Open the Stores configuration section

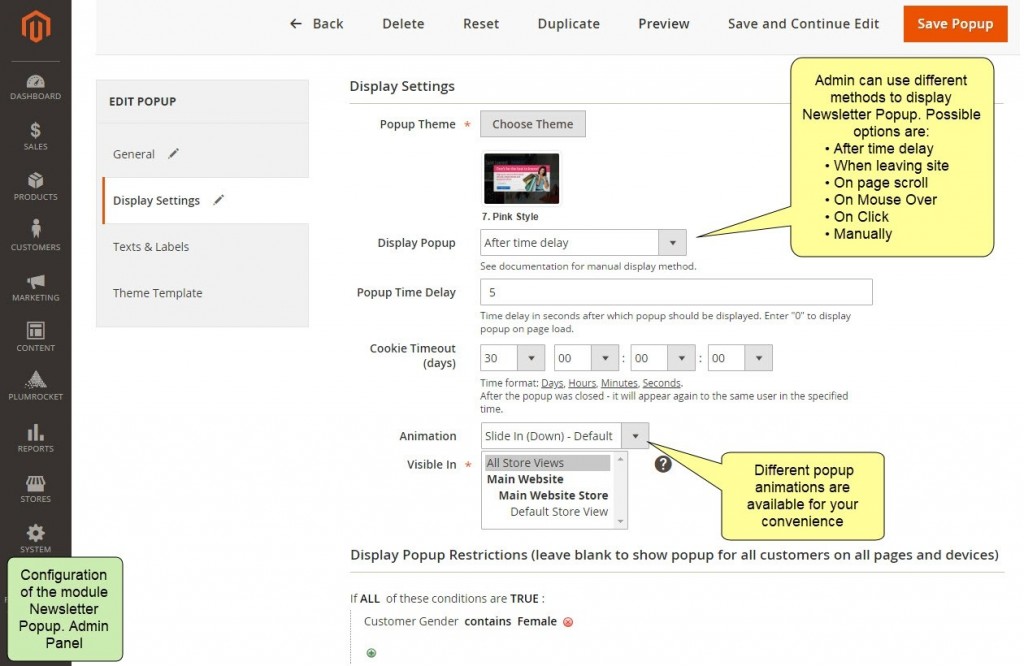click(35, 488)
